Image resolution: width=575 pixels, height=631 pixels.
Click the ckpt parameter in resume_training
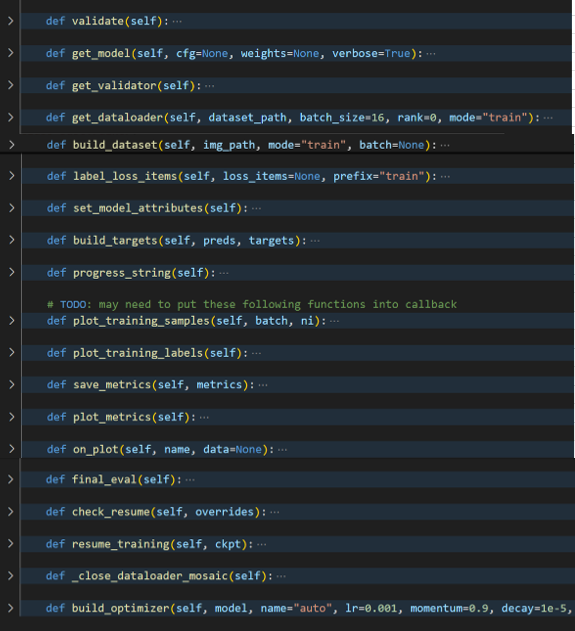pos(228,544)
